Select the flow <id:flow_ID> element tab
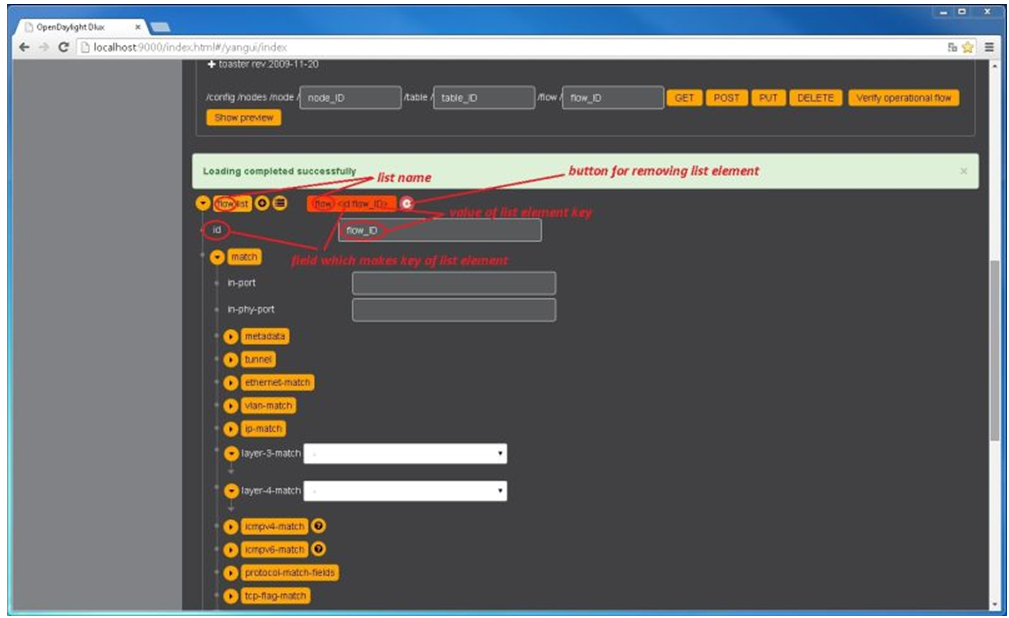The width and height of the screenshot is (1009, 618). click(352, 203)
